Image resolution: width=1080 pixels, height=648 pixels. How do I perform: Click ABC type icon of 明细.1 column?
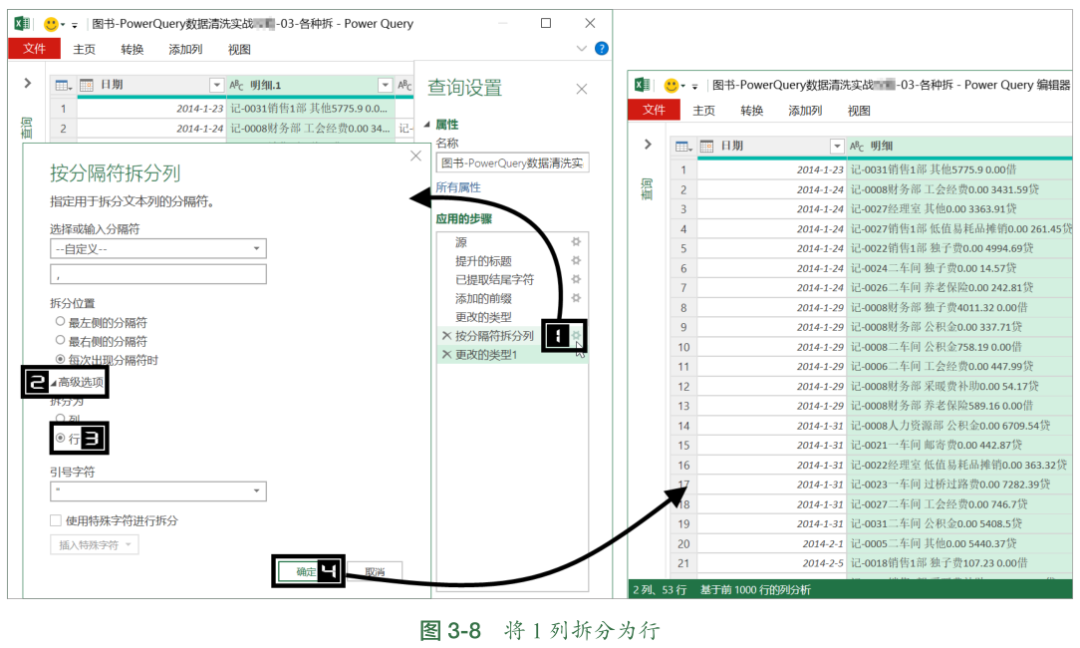(x=236, y=85)
